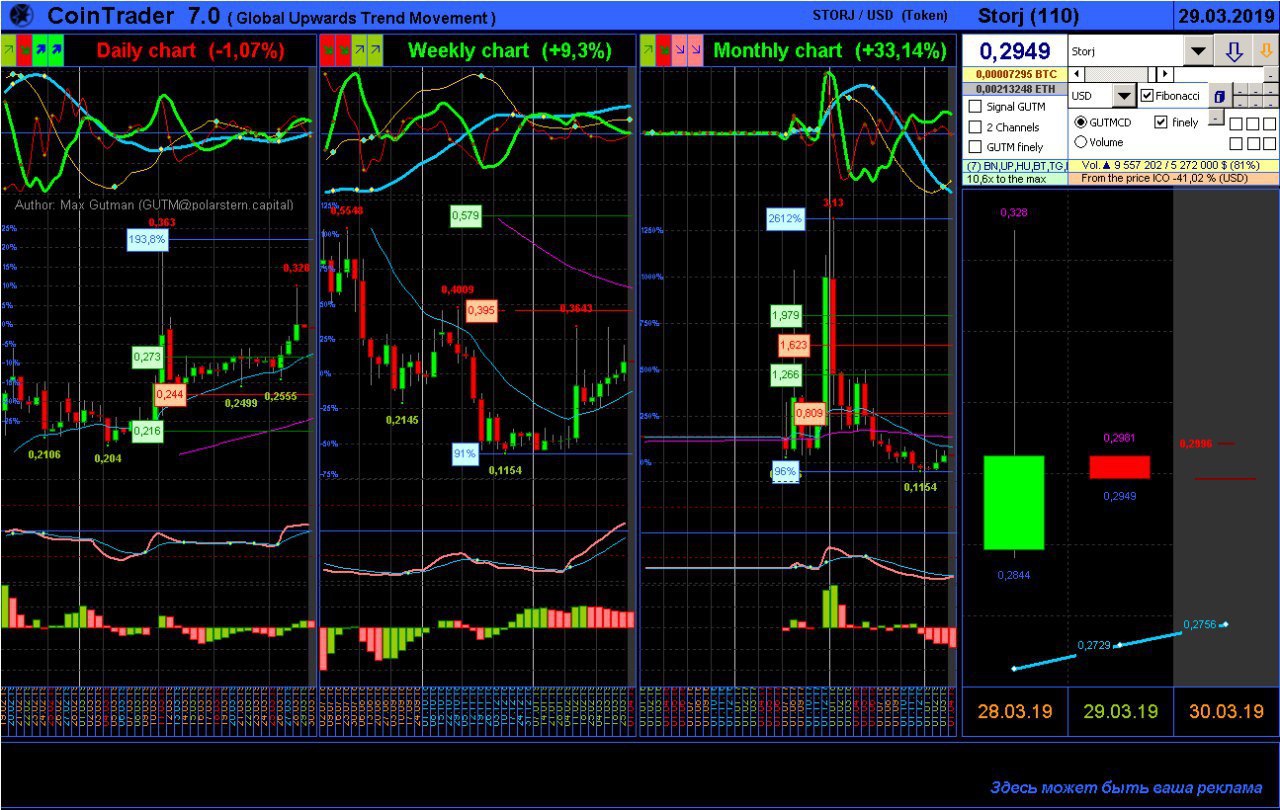Click the Daily chart (-1,07%) title
The height and width of the screenshot is (810, 1280).
pos(190,51)
